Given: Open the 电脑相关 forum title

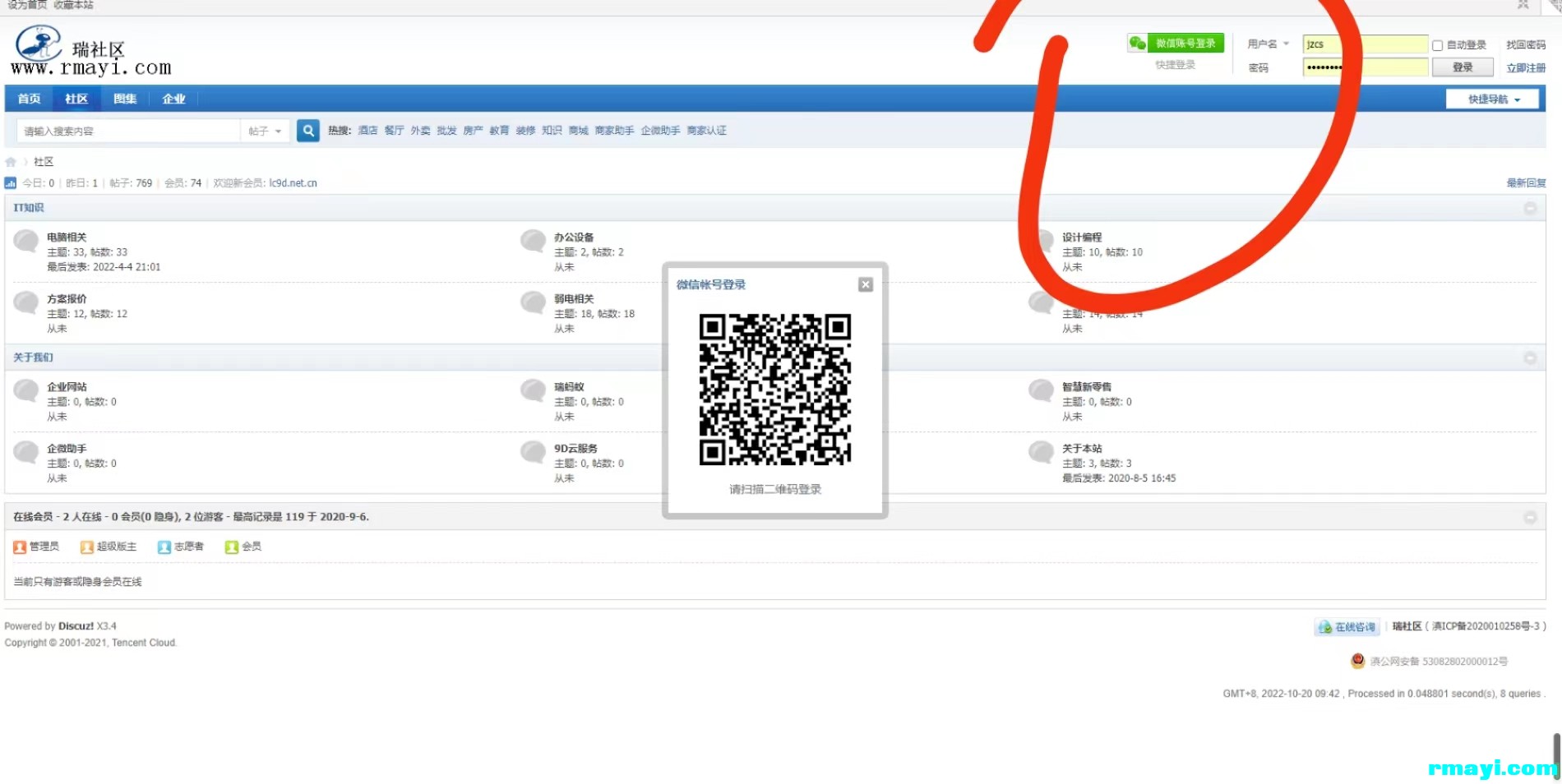Looking at the screenshot, I should pyautogui.click(x=67, y=238).
